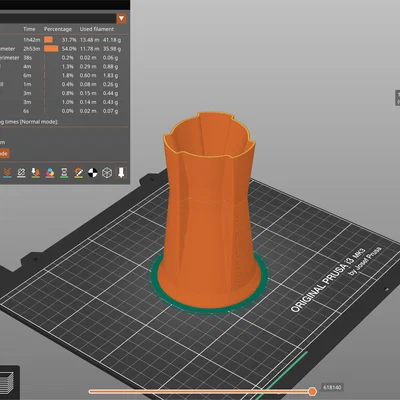Toggle tool changes icon in legend toolbar
Viewport: 400px width, 400px height.
[36, 173]
